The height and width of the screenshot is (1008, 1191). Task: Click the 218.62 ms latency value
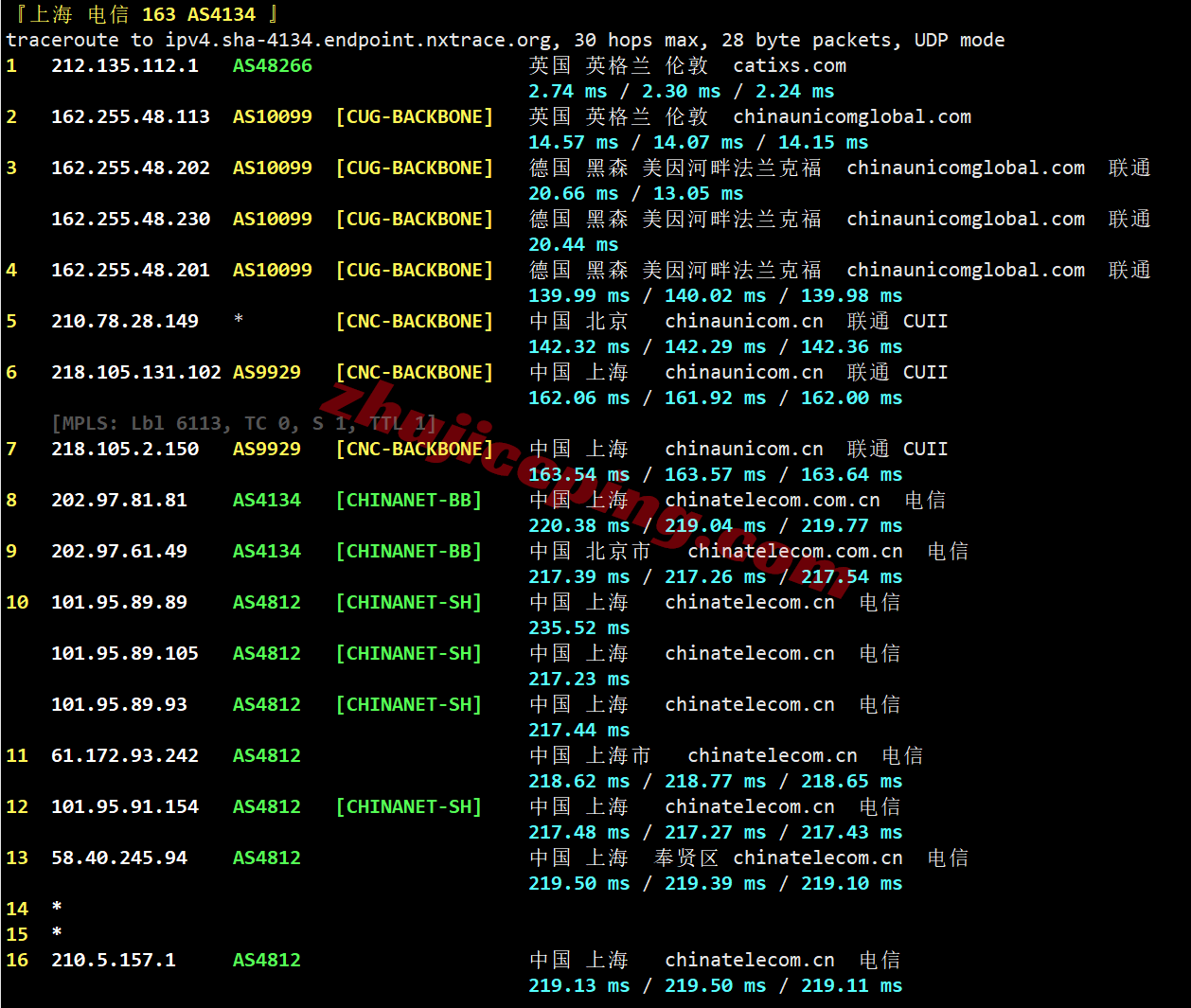[x=579, y=781]
